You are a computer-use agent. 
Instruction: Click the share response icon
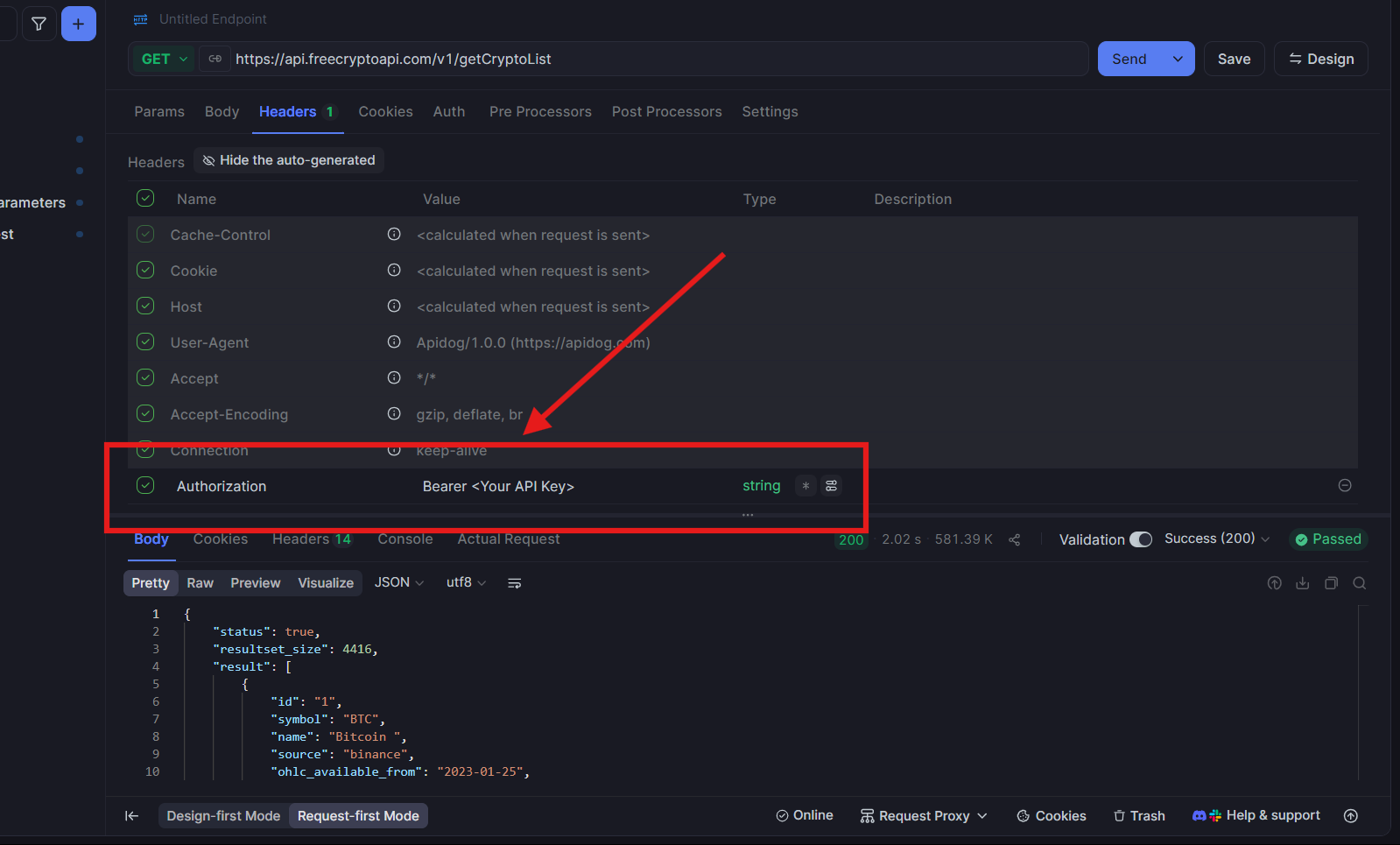(1015, 539)
